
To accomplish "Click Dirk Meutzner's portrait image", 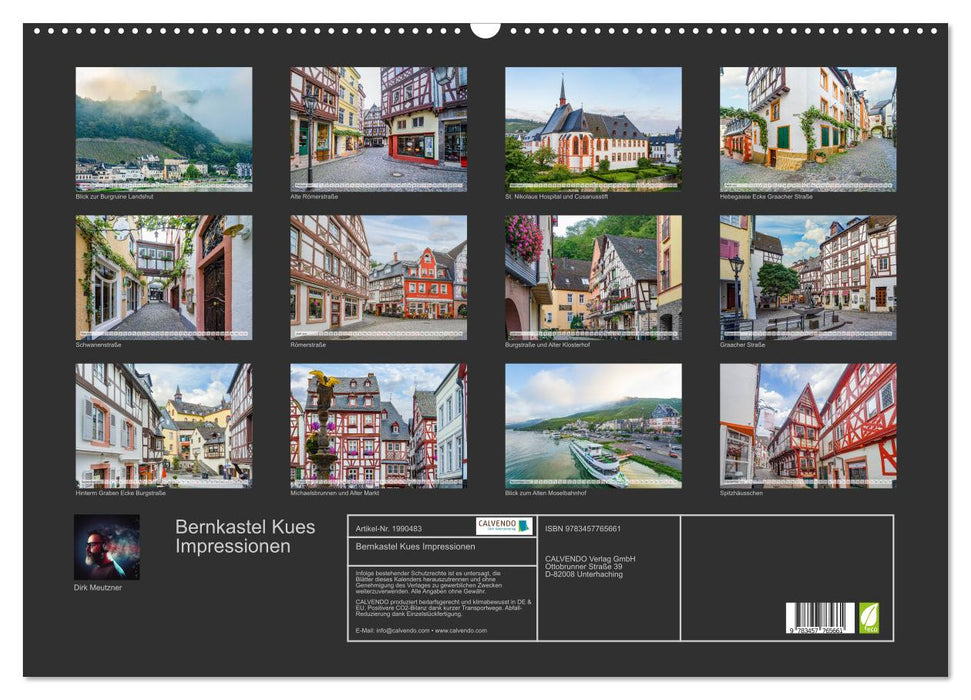I will tap(107, 547).
